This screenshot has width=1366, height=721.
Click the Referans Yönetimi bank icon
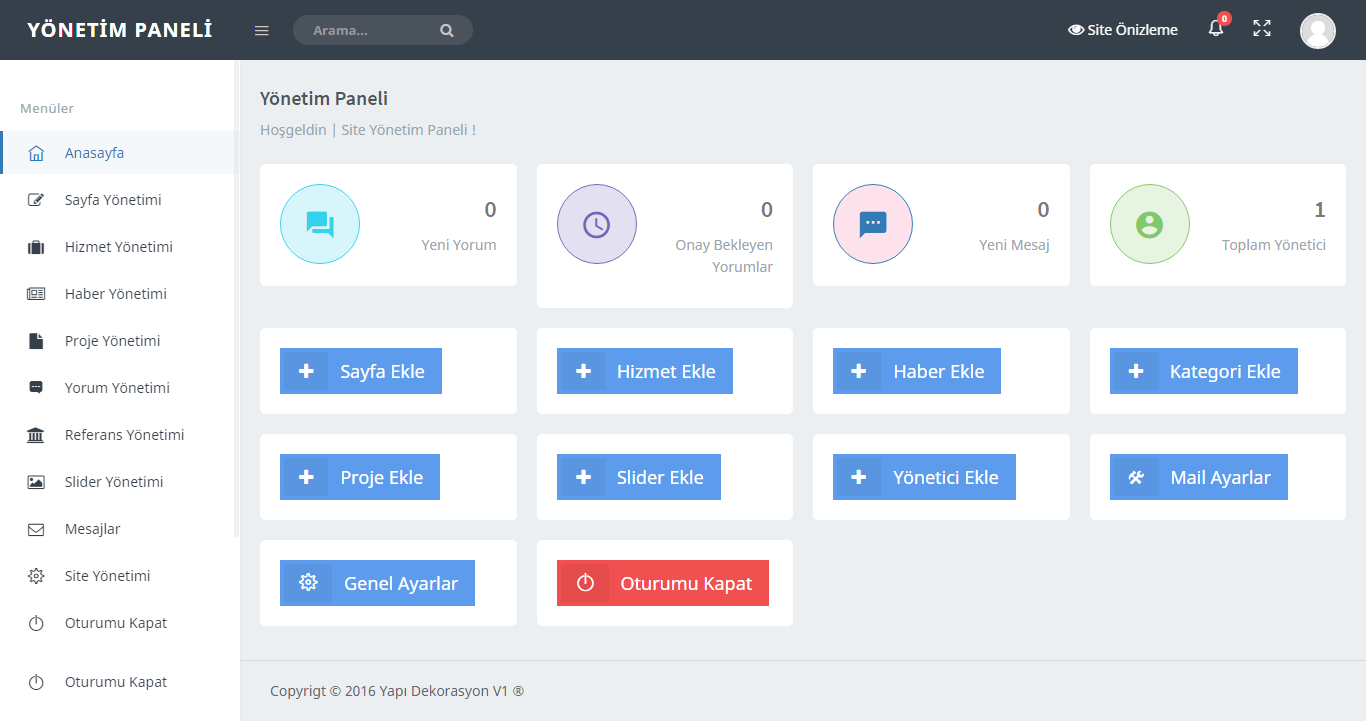(36, 435)
